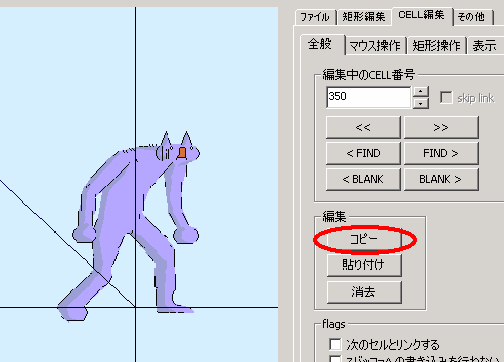
Task: Open the 矩形操作 sub-tab
Action: coord(436,46)
